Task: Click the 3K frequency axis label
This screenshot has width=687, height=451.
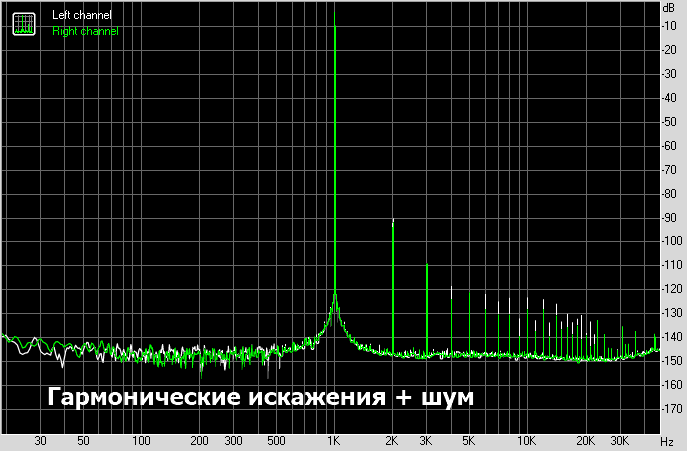Action: point(426,440)
